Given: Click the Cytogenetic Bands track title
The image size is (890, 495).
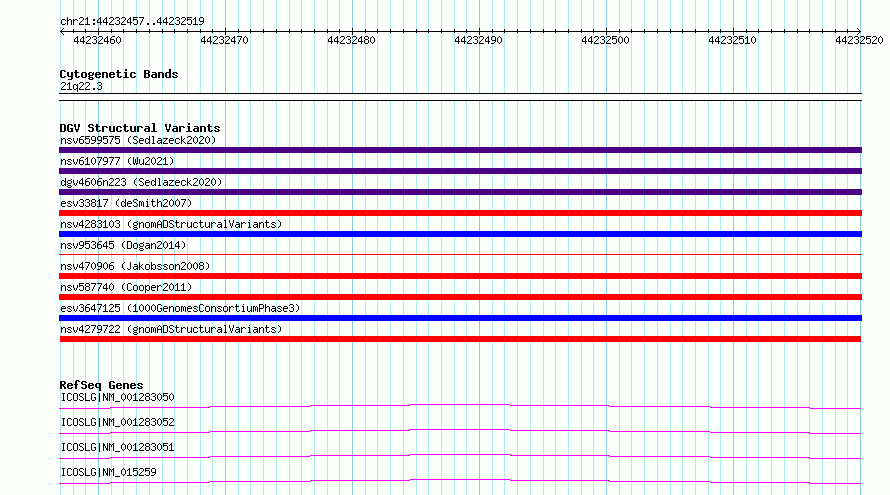Looking at the screenshot, I should pos(119,74).
